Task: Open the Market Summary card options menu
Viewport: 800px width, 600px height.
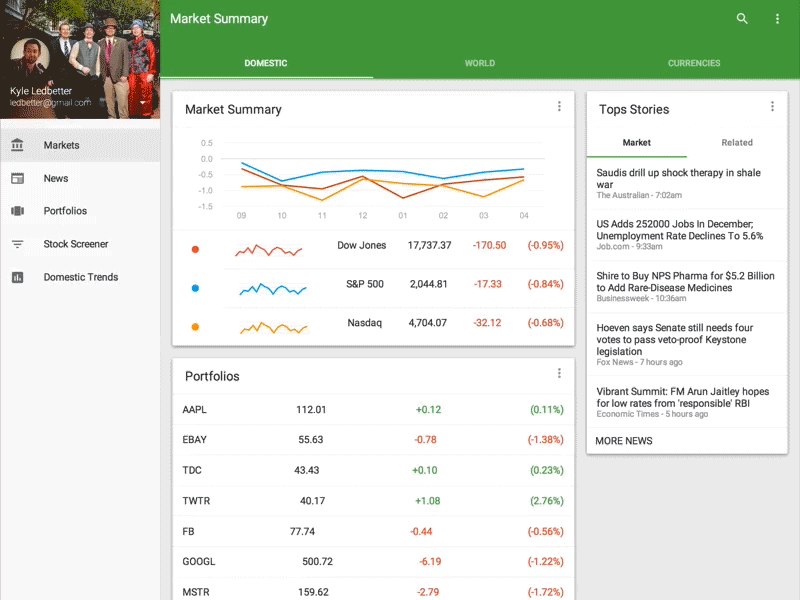Action: [x=559, y=107]
